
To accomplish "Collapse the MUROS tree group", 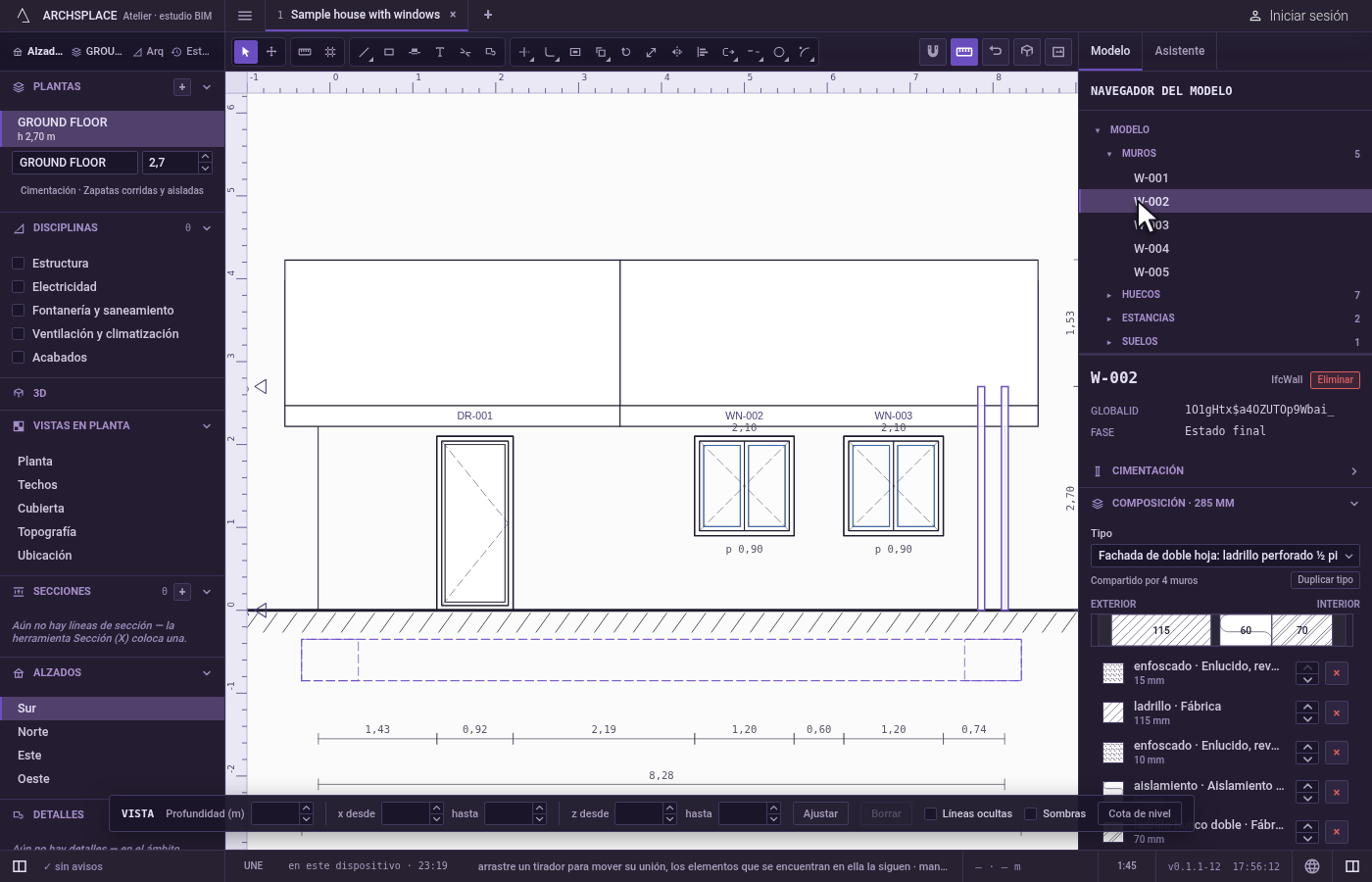I will pyautogui.click(x=1109, y=154).
